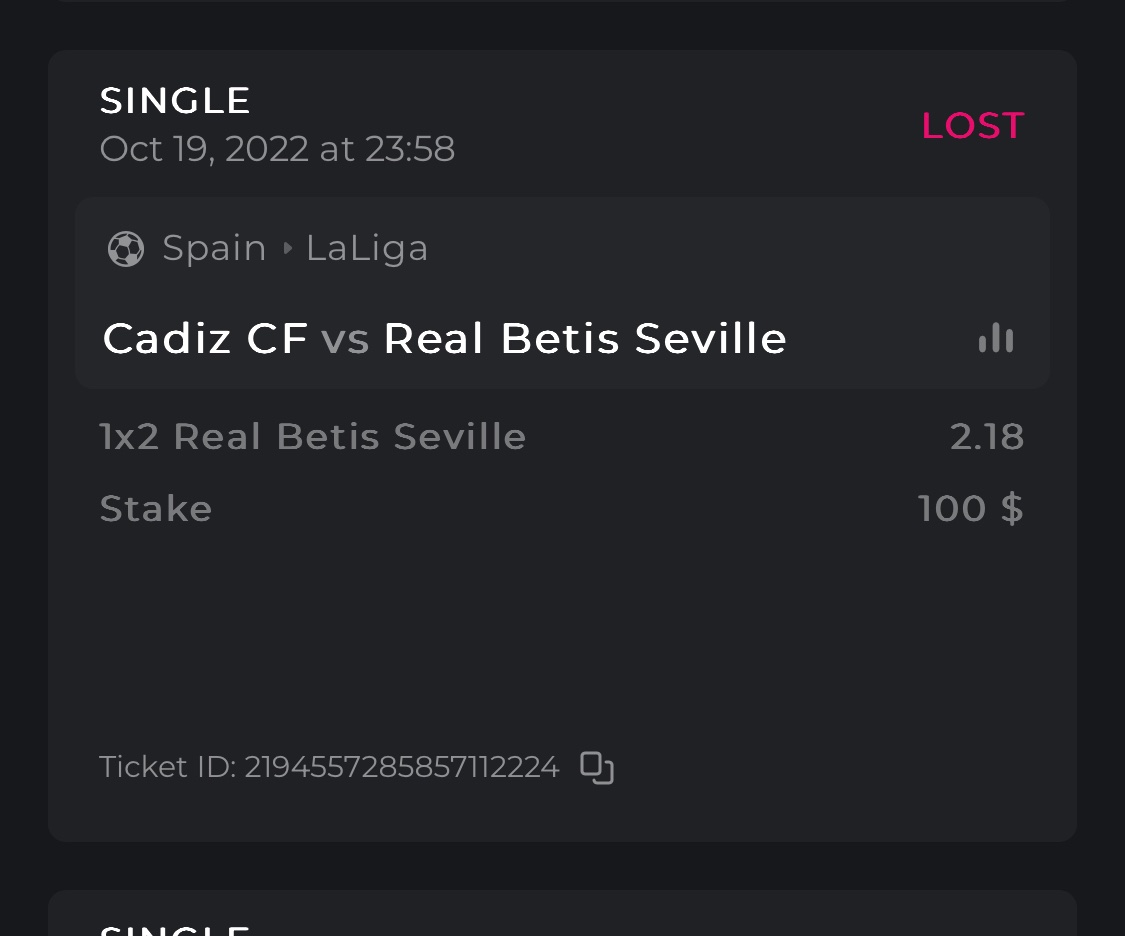Open the next SINGLE bet card below

(x=562, y=918)
